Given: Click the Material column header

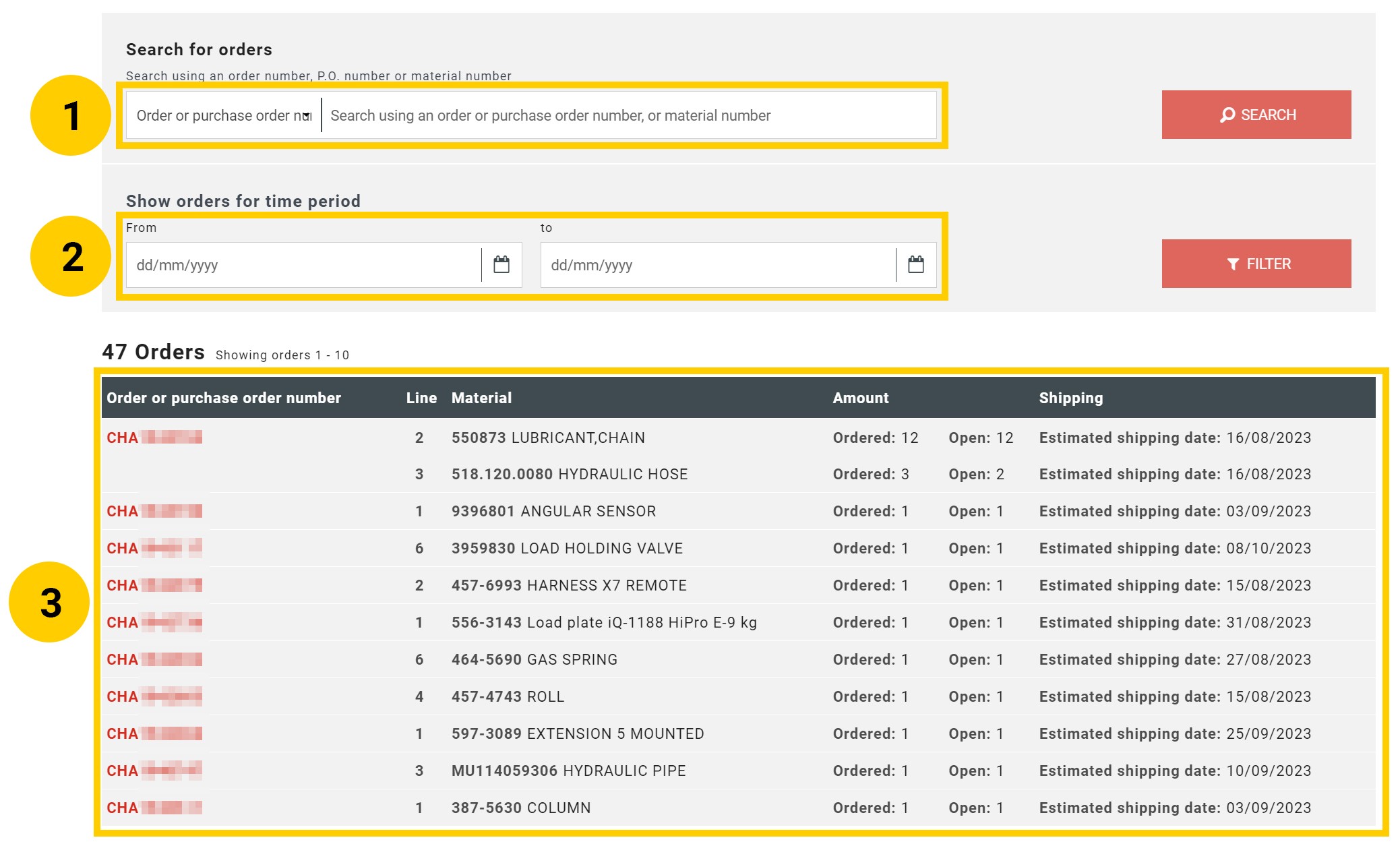Looking at the screenshot, I should pos(481,398).
